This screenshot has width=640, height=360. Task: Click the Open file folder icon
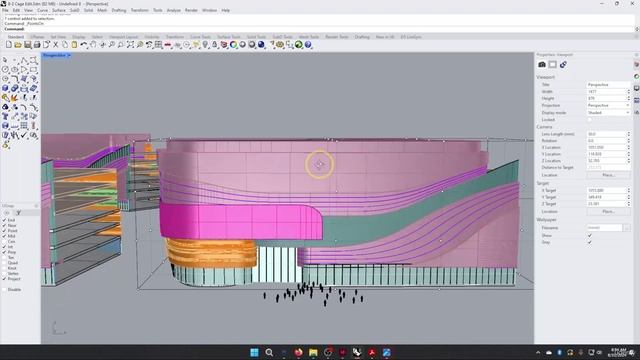point(18,44)
